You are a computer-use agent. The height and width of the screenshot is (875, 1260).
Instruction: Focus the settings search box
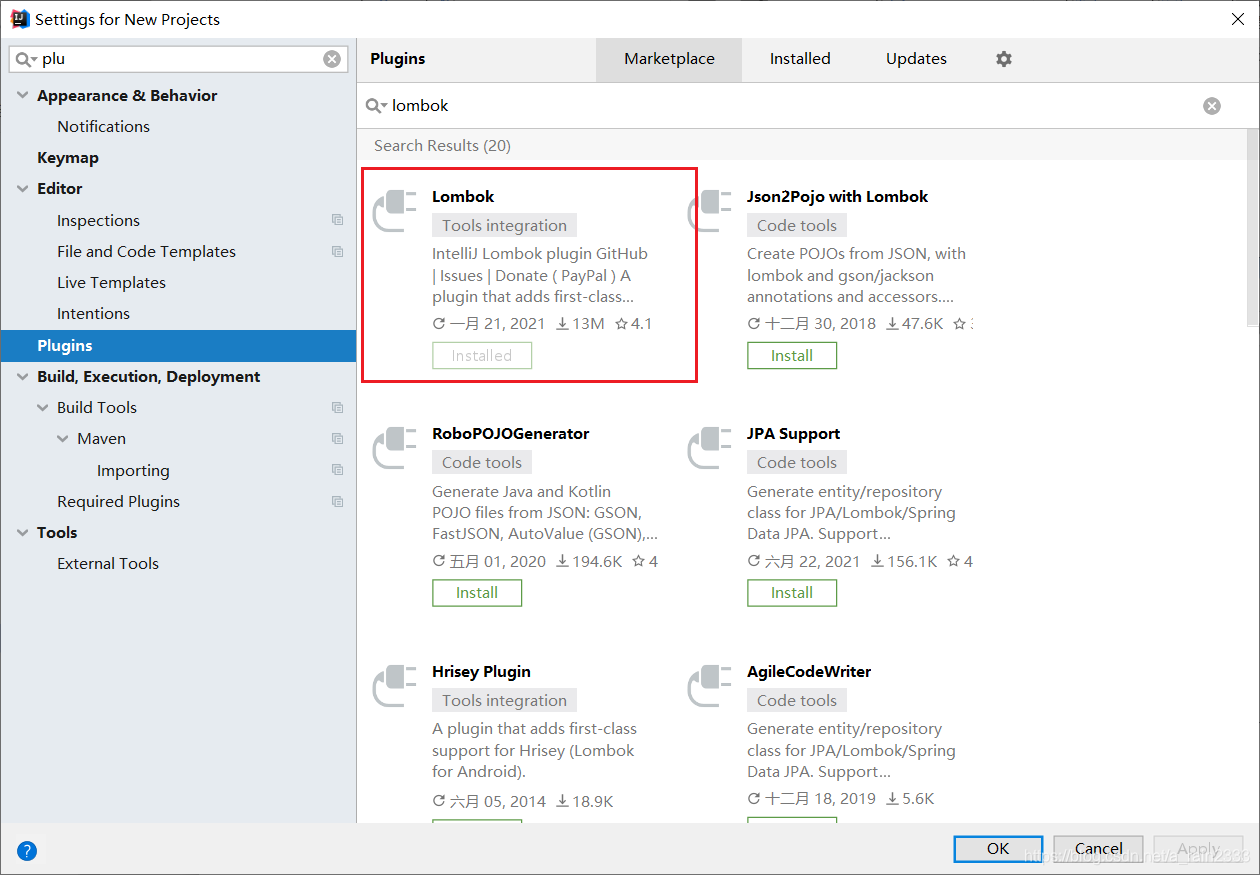[x=179, y=59]
